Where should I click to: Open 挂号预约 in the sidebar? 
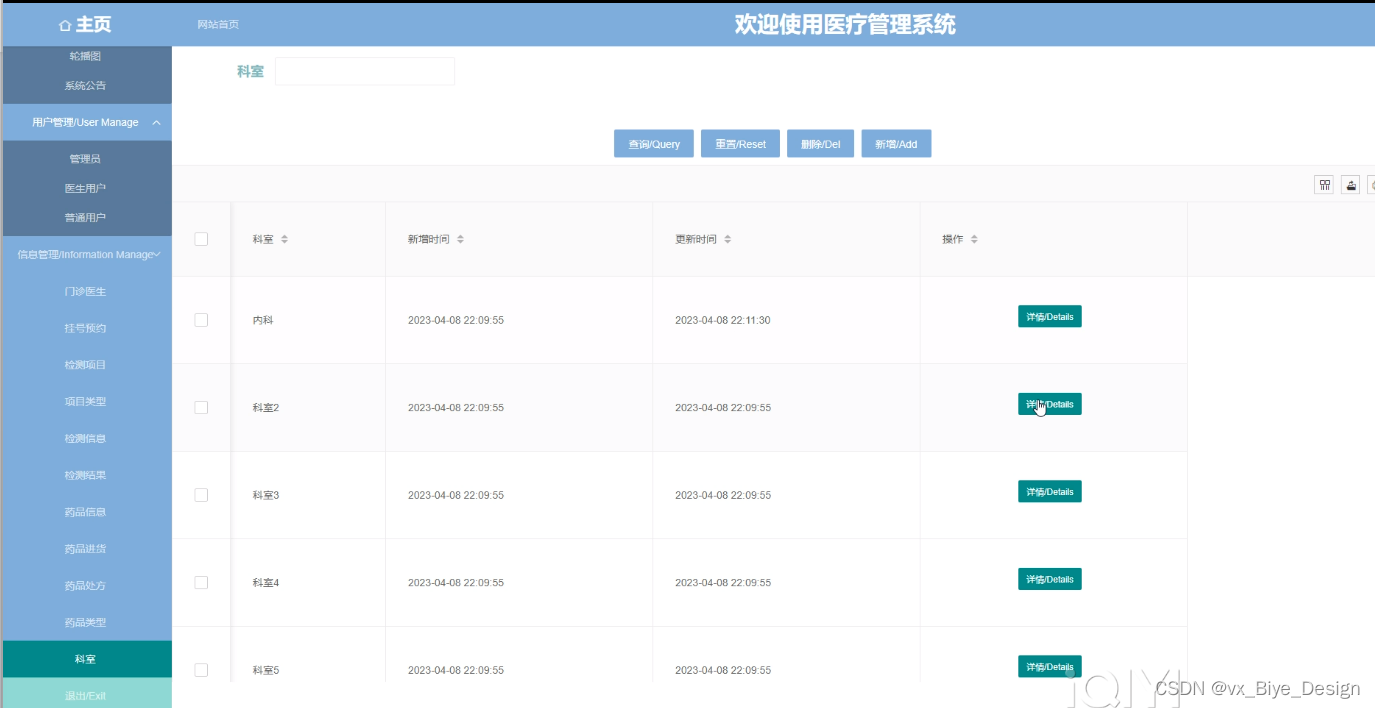click(85, 328)
